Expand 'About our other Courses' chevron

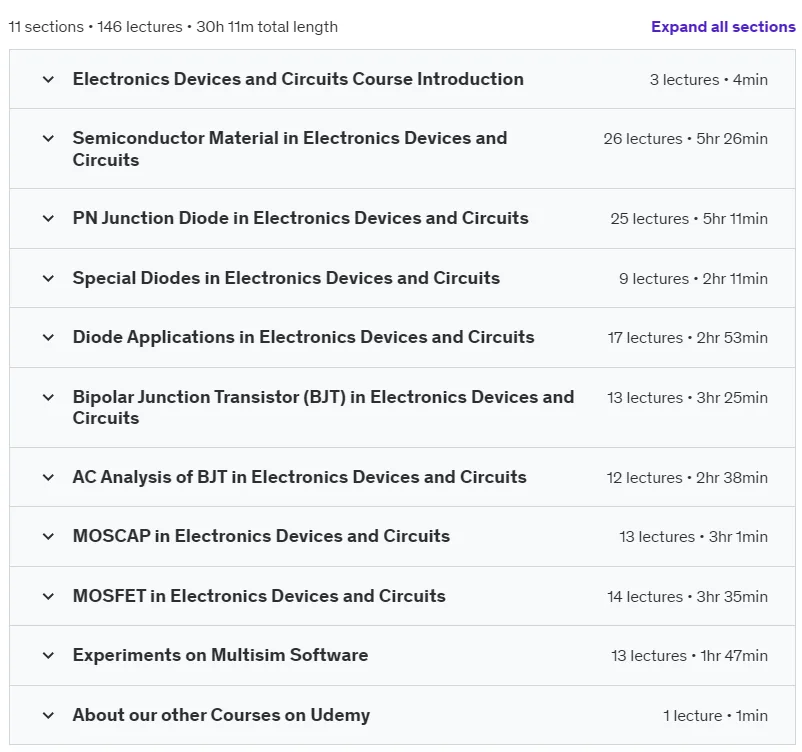pyautogui.click(x=48, y=715)
